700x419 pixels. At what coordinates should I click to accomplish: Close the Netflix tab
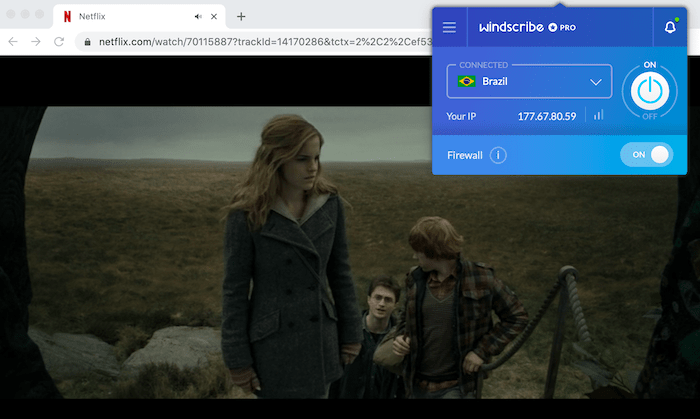[x=214, y=17]
